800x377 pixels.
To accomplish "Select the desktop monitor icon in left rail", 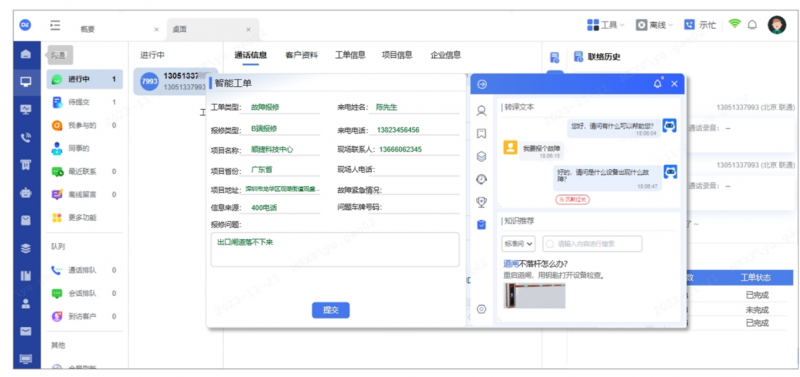I will coord(26,82).
